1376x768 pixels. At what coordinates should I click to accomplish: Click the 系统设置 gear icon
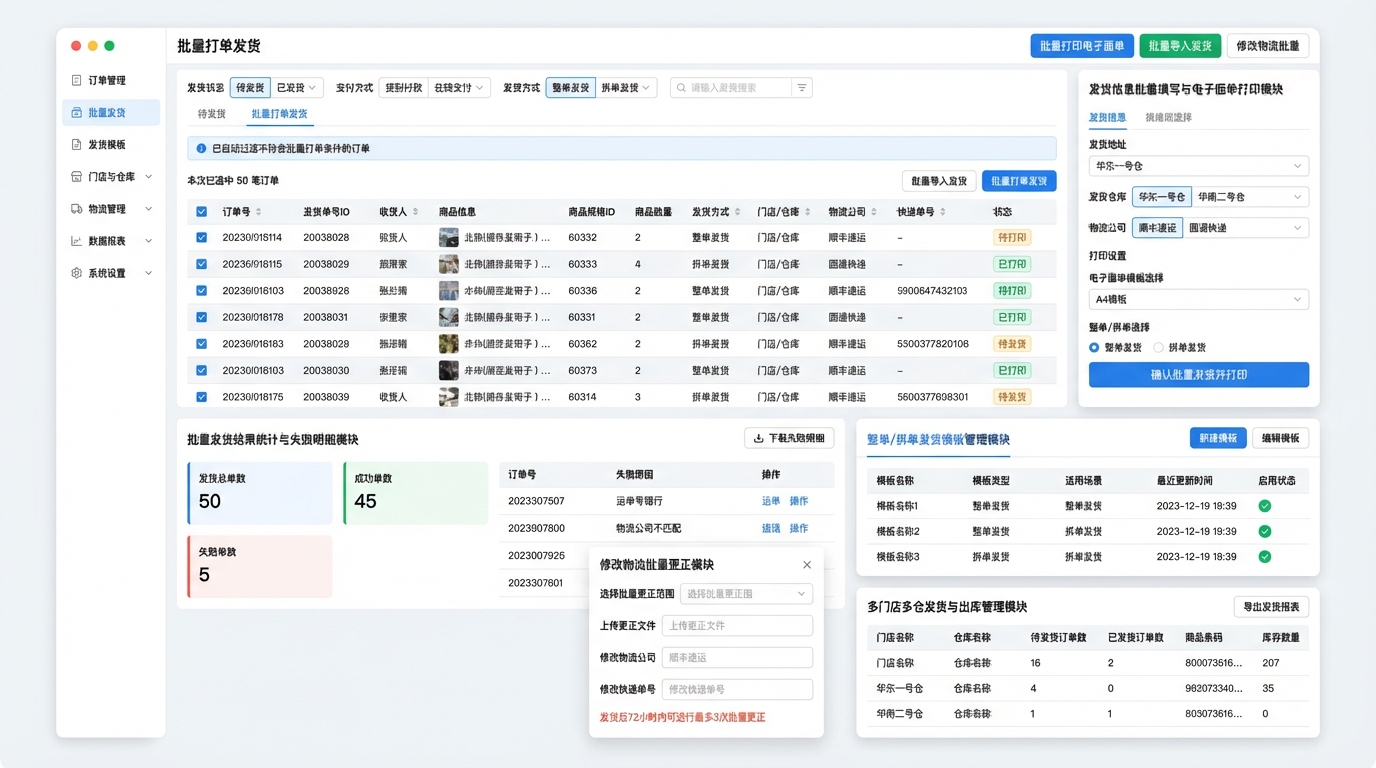(77, 273)
